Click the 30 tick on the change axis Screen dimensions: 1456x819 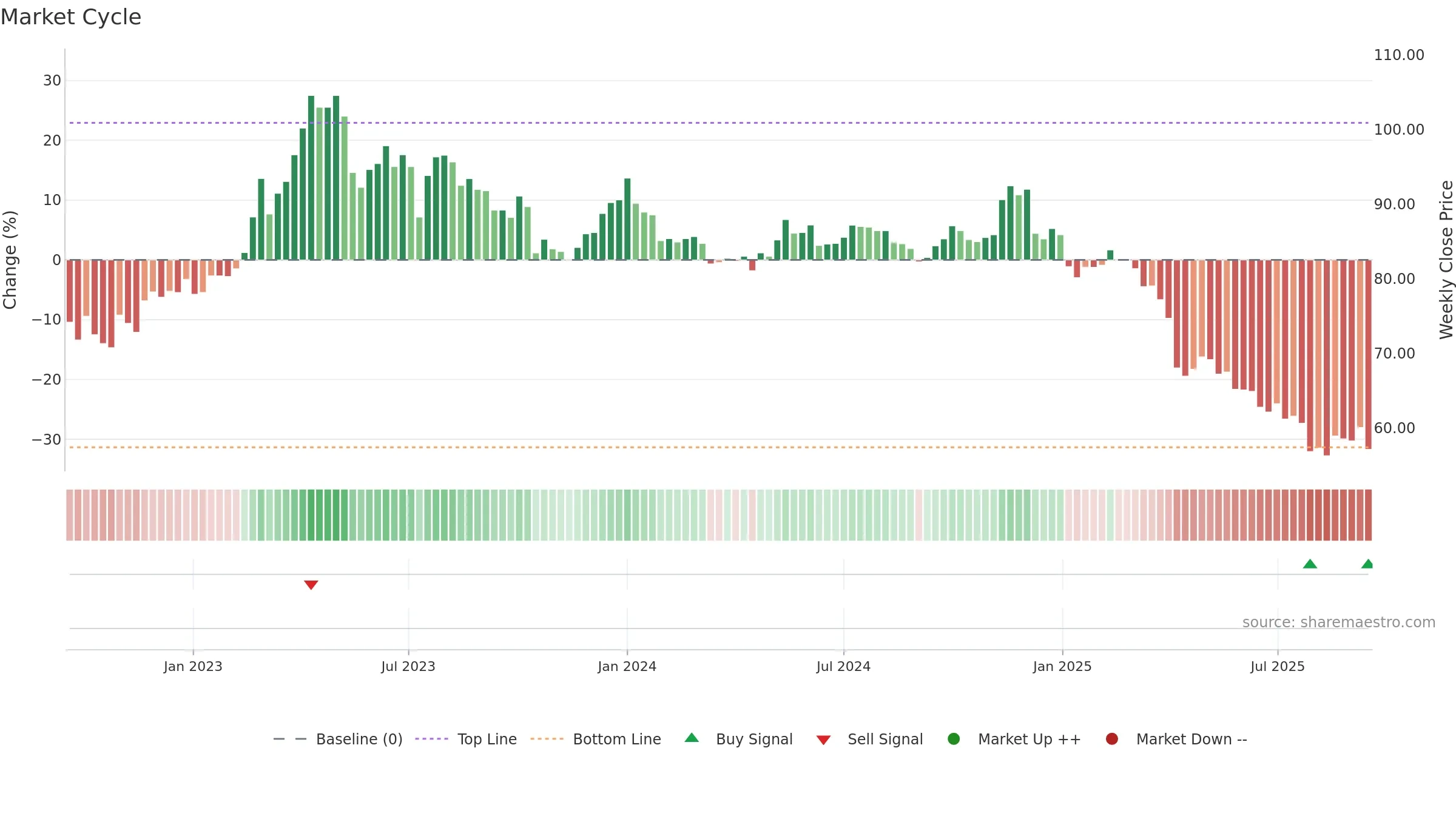tap(52, 80)
